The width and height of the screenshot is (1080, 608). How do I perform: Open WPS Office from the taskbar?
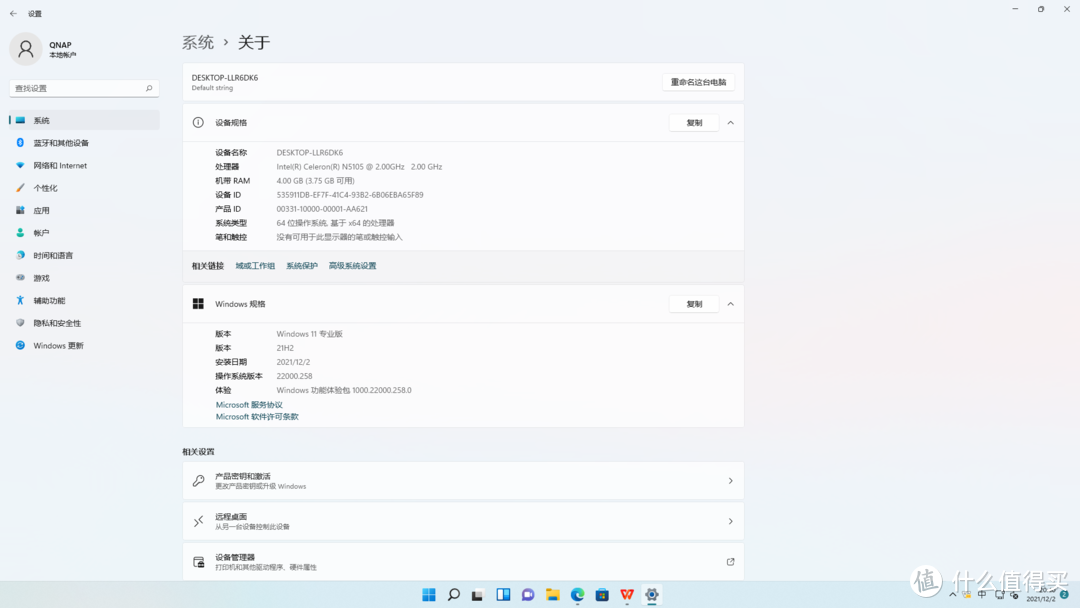coord(626,594)
